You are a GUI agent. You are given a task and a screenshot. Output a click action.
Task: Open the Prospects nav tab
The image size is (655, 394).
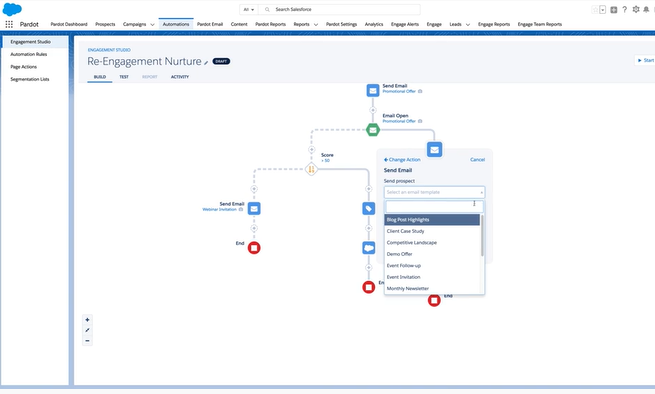[105, 24]
